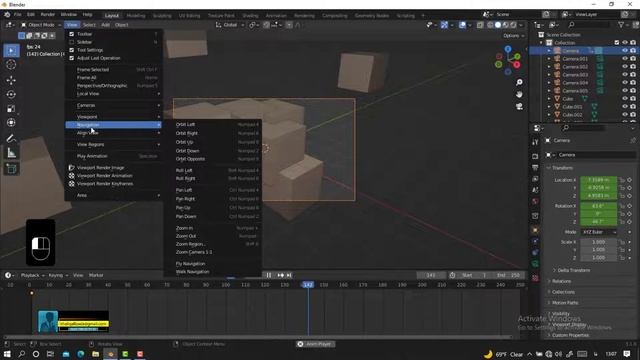Click the Viewport Render Animation icon

71,176
